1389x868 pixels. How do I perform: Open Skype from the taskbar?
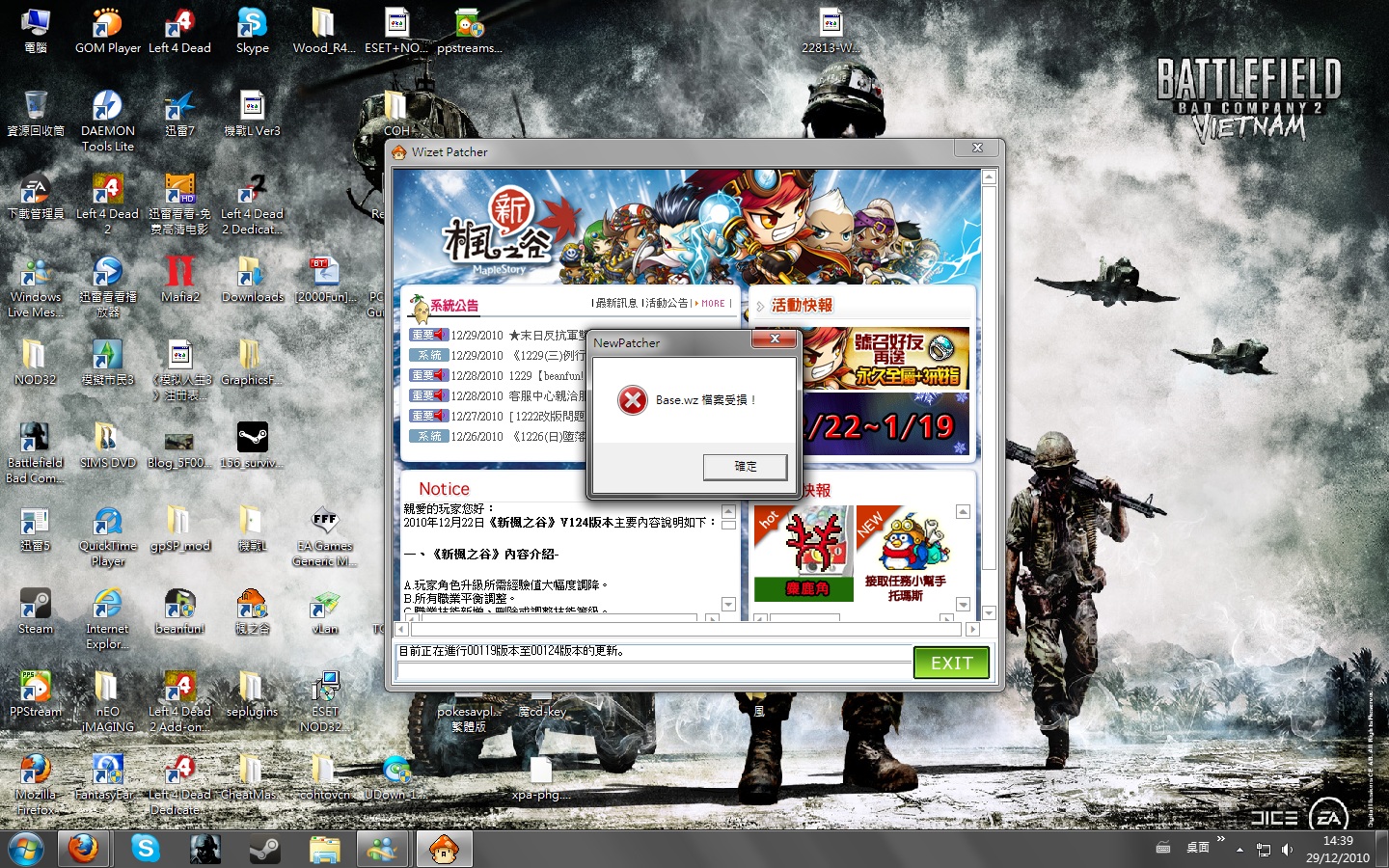pos(146,849)
